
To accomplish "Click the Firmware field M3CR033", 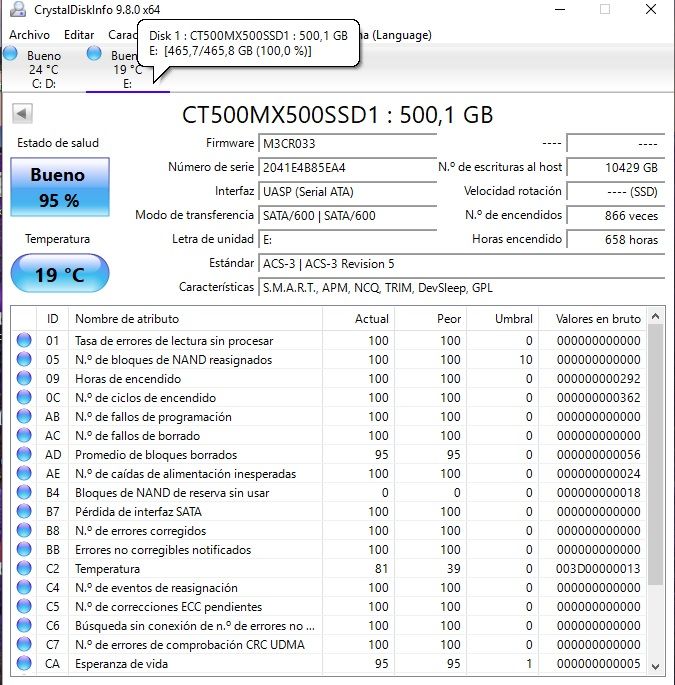I will pos(347,143).
